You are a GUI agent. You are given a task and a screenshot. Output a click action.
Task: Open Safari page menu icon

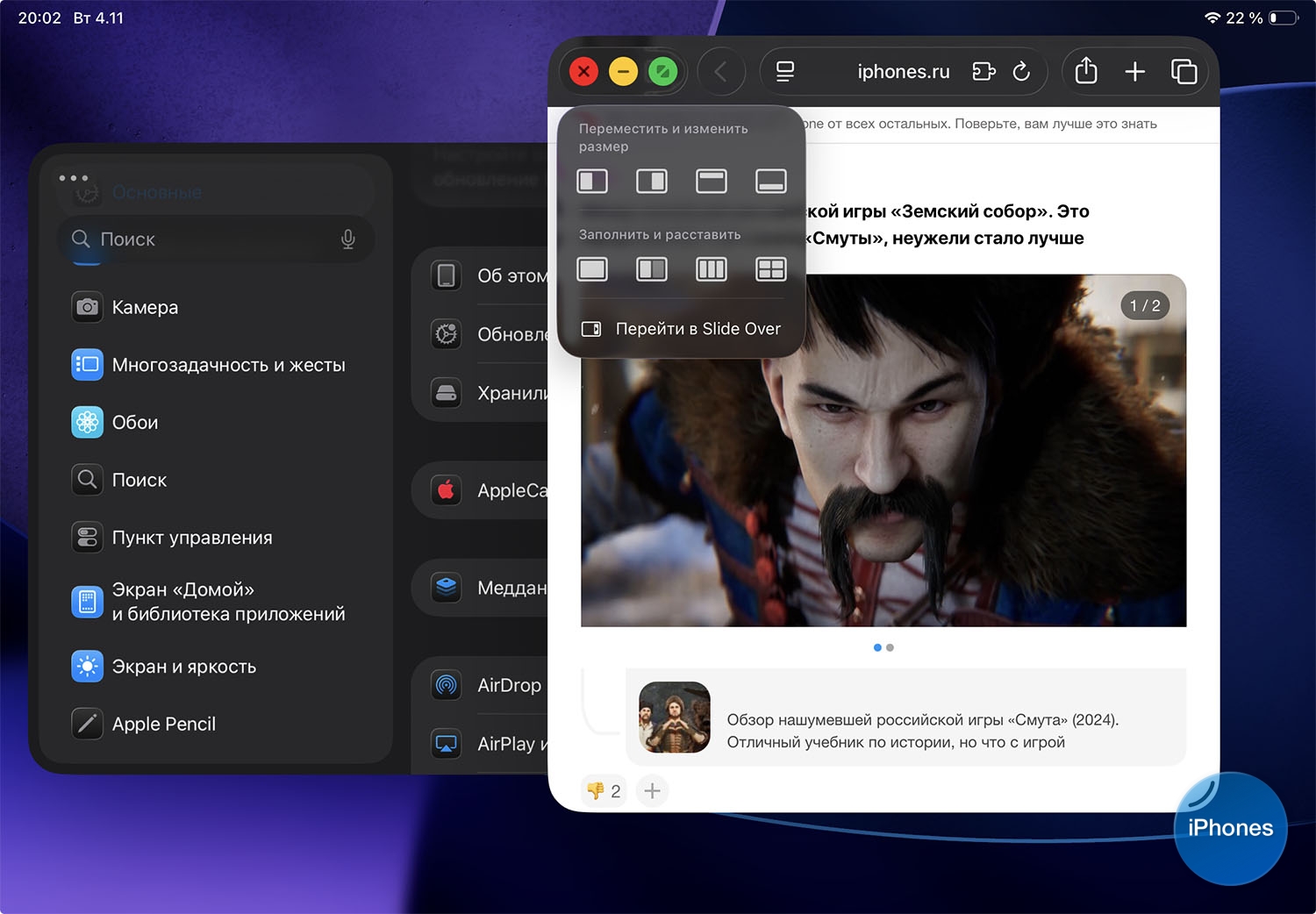coord(785,71)
